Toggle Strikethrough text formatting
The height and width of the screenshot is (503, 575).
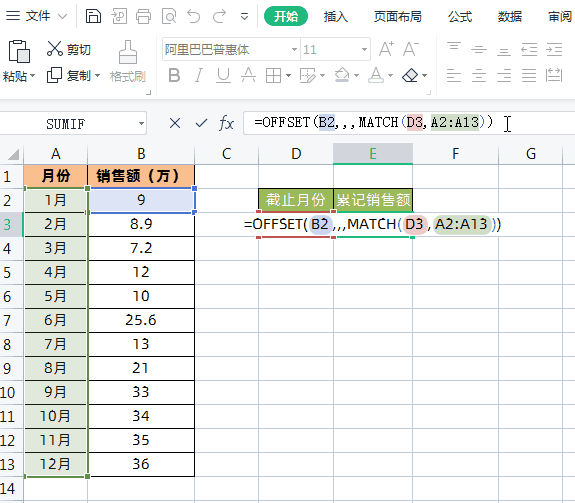tap(248, 76)
